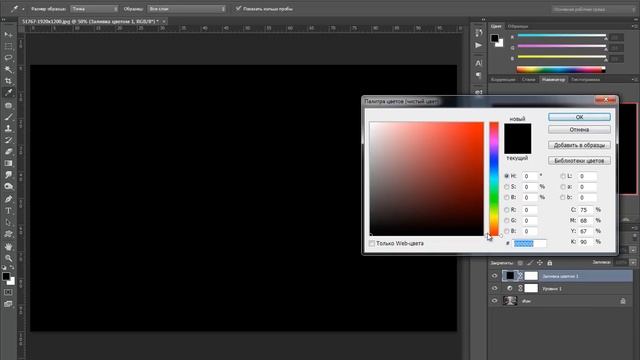640x360 pixels.
Task: Switch to the Navigator tab
Action: (553, 80)
